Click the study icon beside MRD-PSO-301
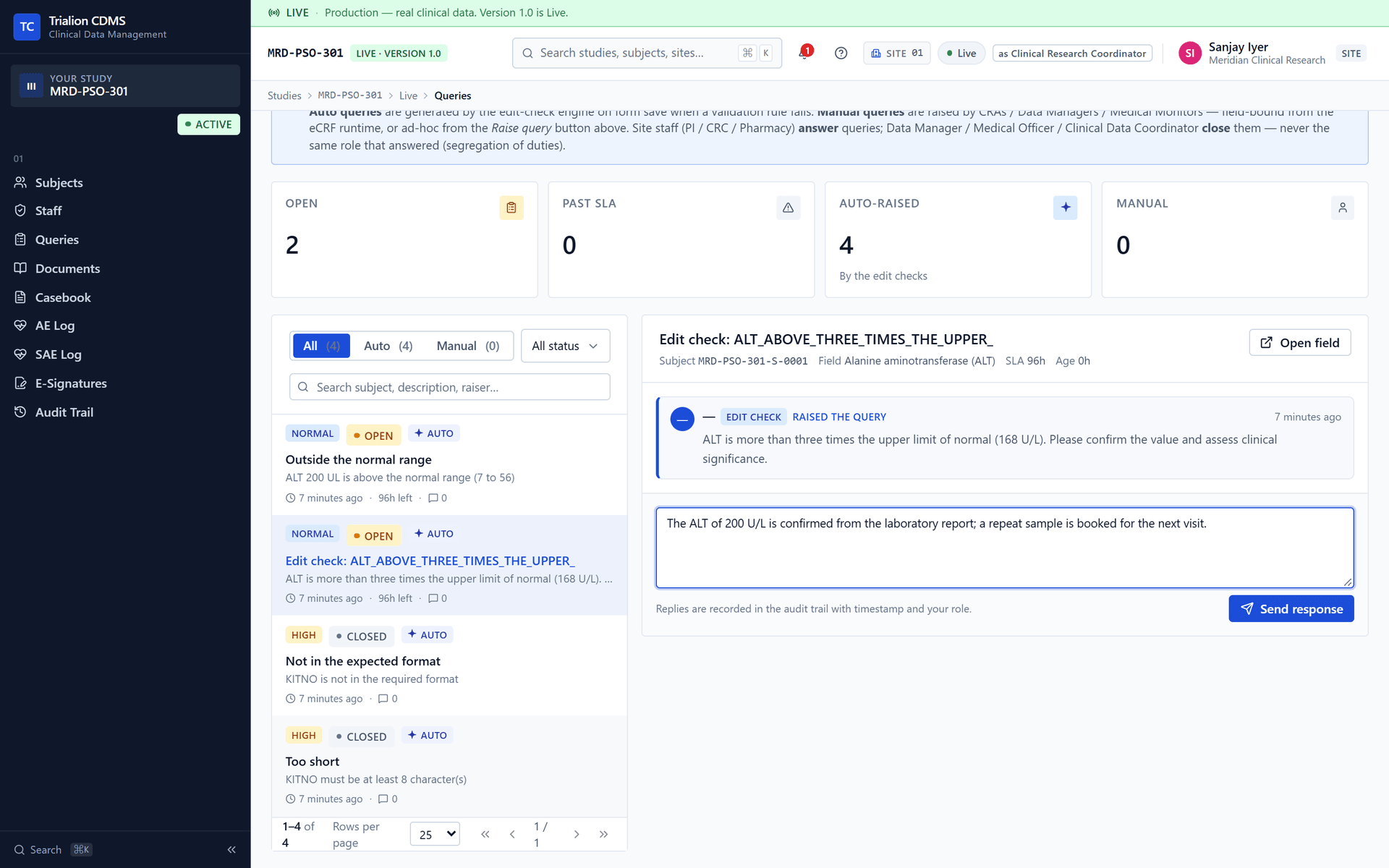The height and width of the screenshot is (868, 1389). (31, 85)
